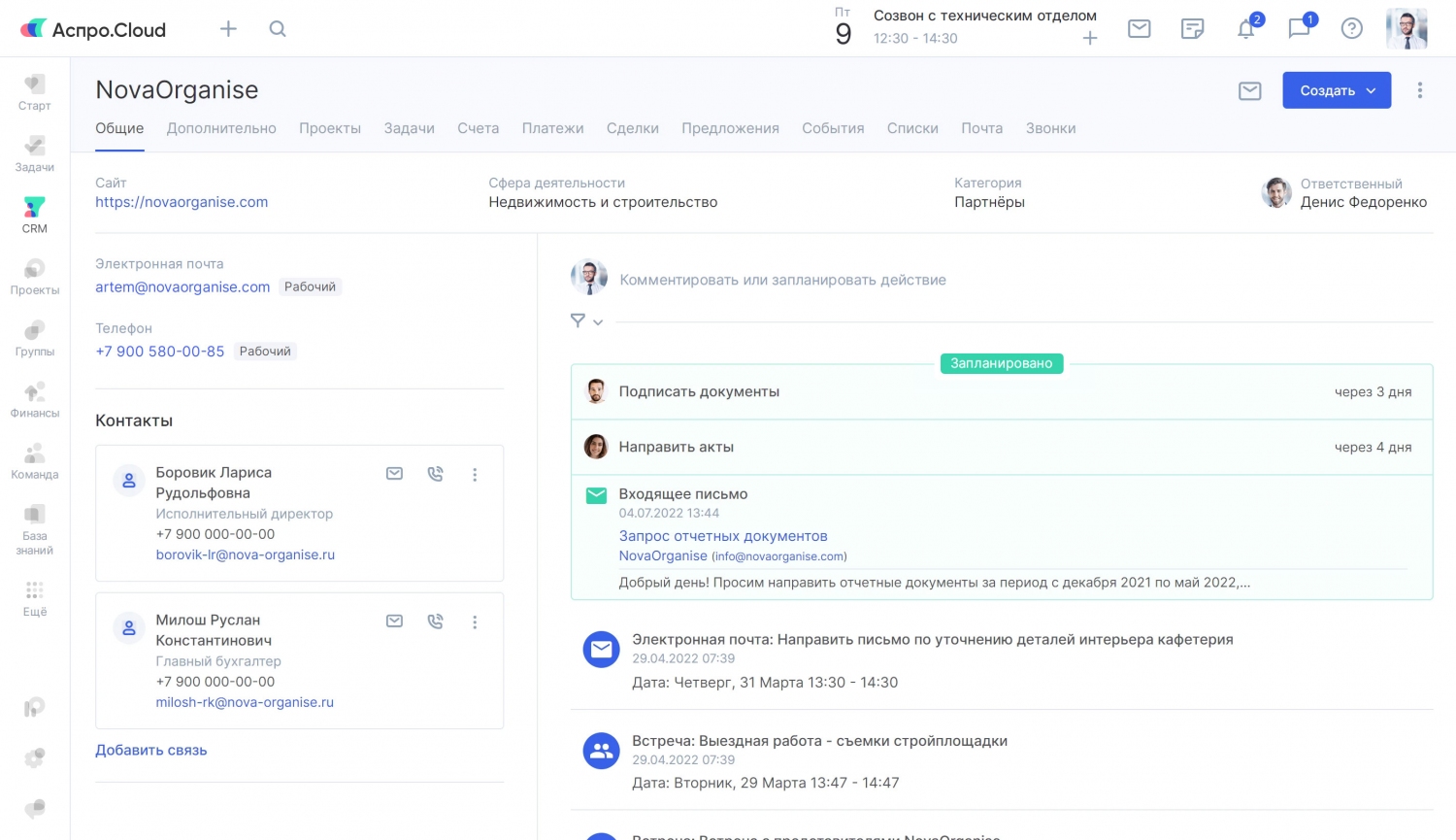Click the help question mark icon
The height and width of the screenshot is (840, 1456).
point(1351,29)
